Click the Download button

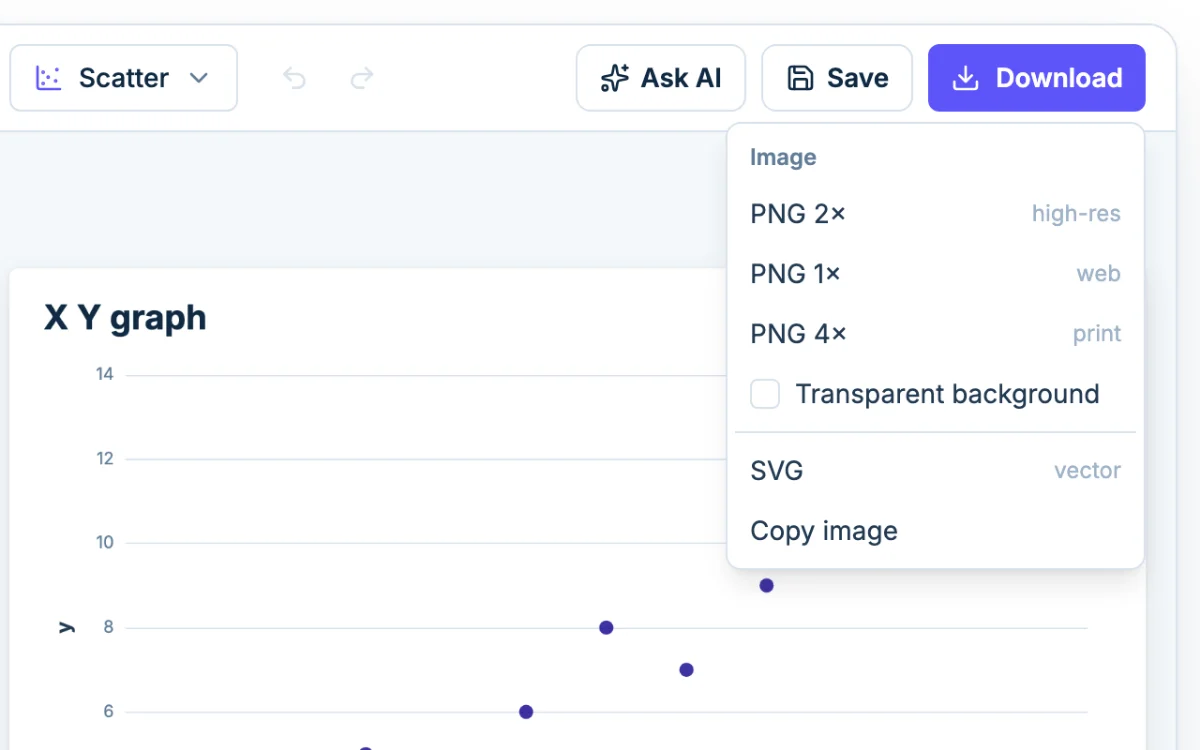tap(1037, 78)
